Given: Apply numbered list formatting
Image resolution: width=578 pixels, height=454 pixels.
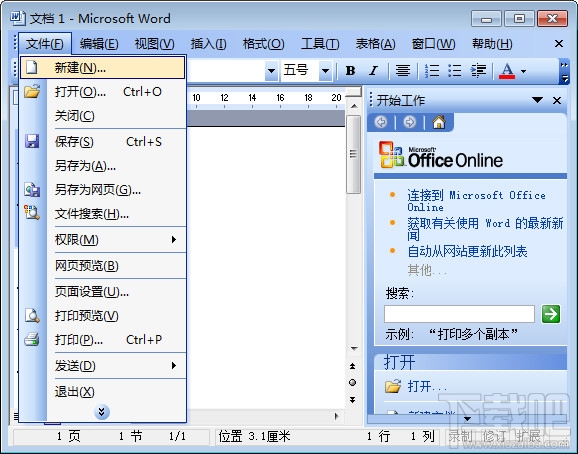Looking at the screenshot, I should pyautogui.click(x=432, y=70).
